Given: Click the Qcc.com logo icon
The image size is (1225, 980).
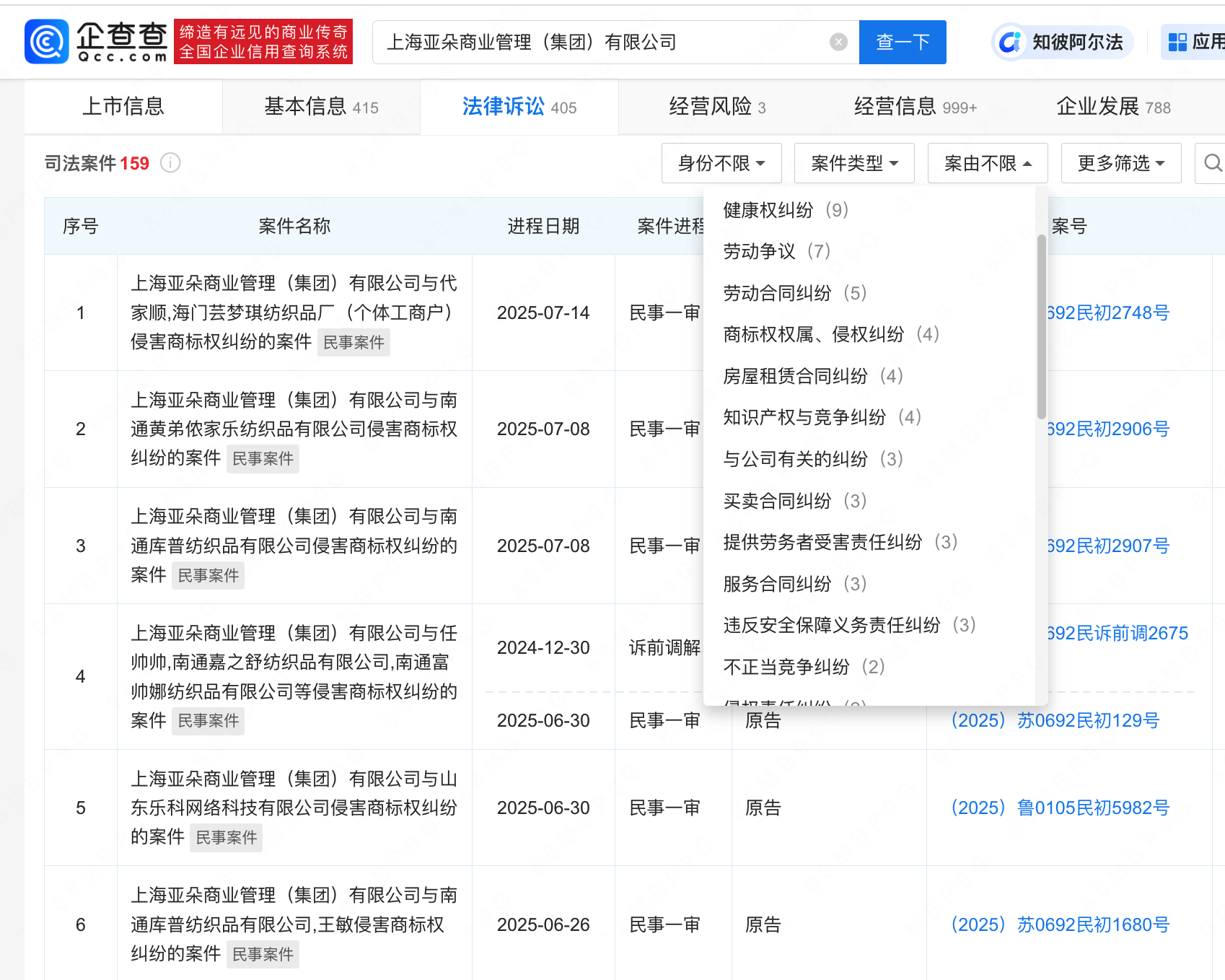Looking at the screenshot, I should 48,42.
